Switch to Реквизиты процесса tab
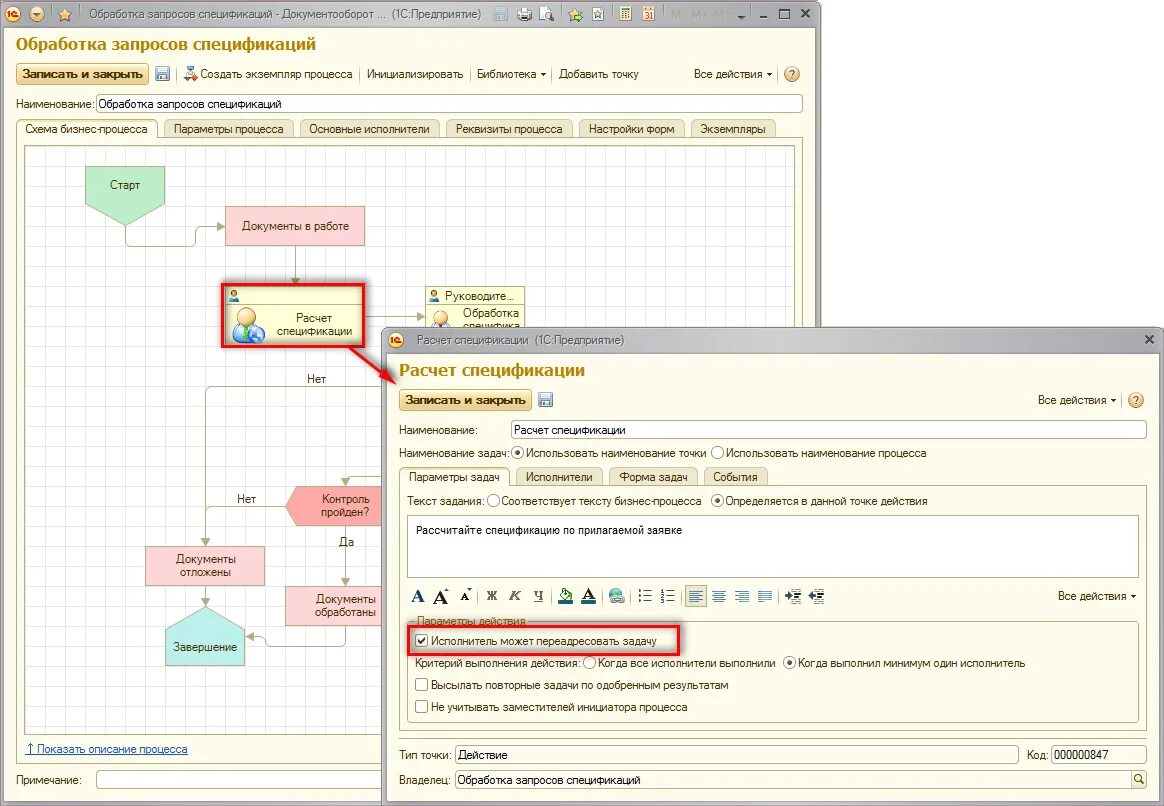 (x=509, y=129)
